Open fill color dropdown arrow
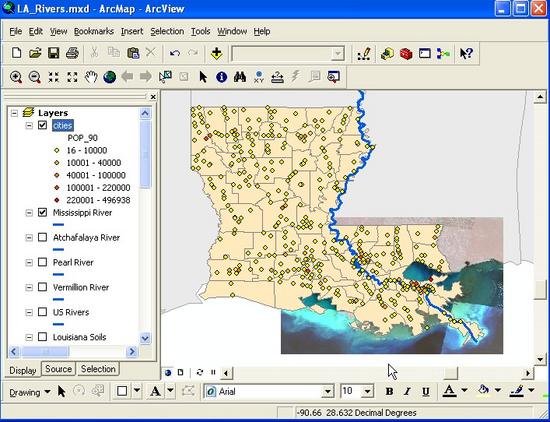Screen dimensions: 550x422 (x=497, y=390)
